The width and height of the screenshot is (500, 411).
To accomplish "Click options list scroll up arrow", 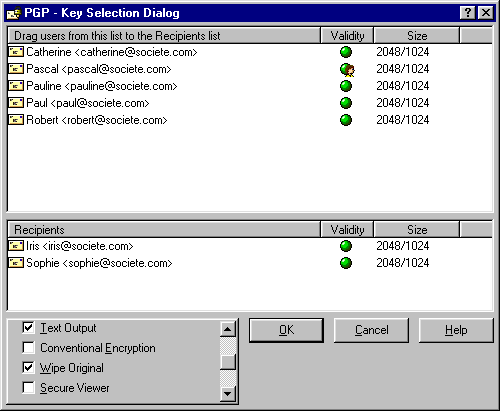I will 228,329.
